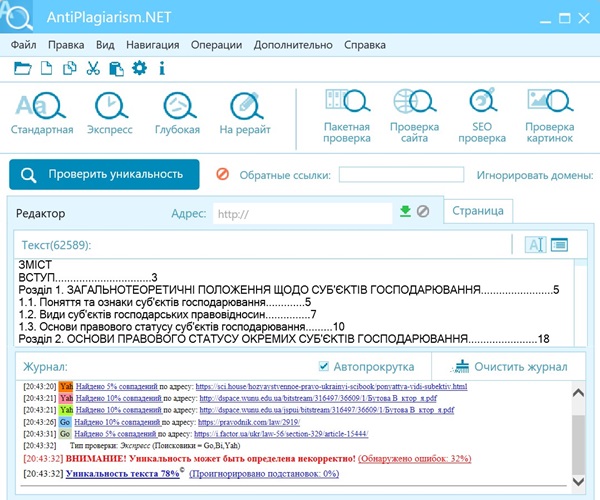
Task: Click journal scrollbar down arrow
Action: coord(579,481)
